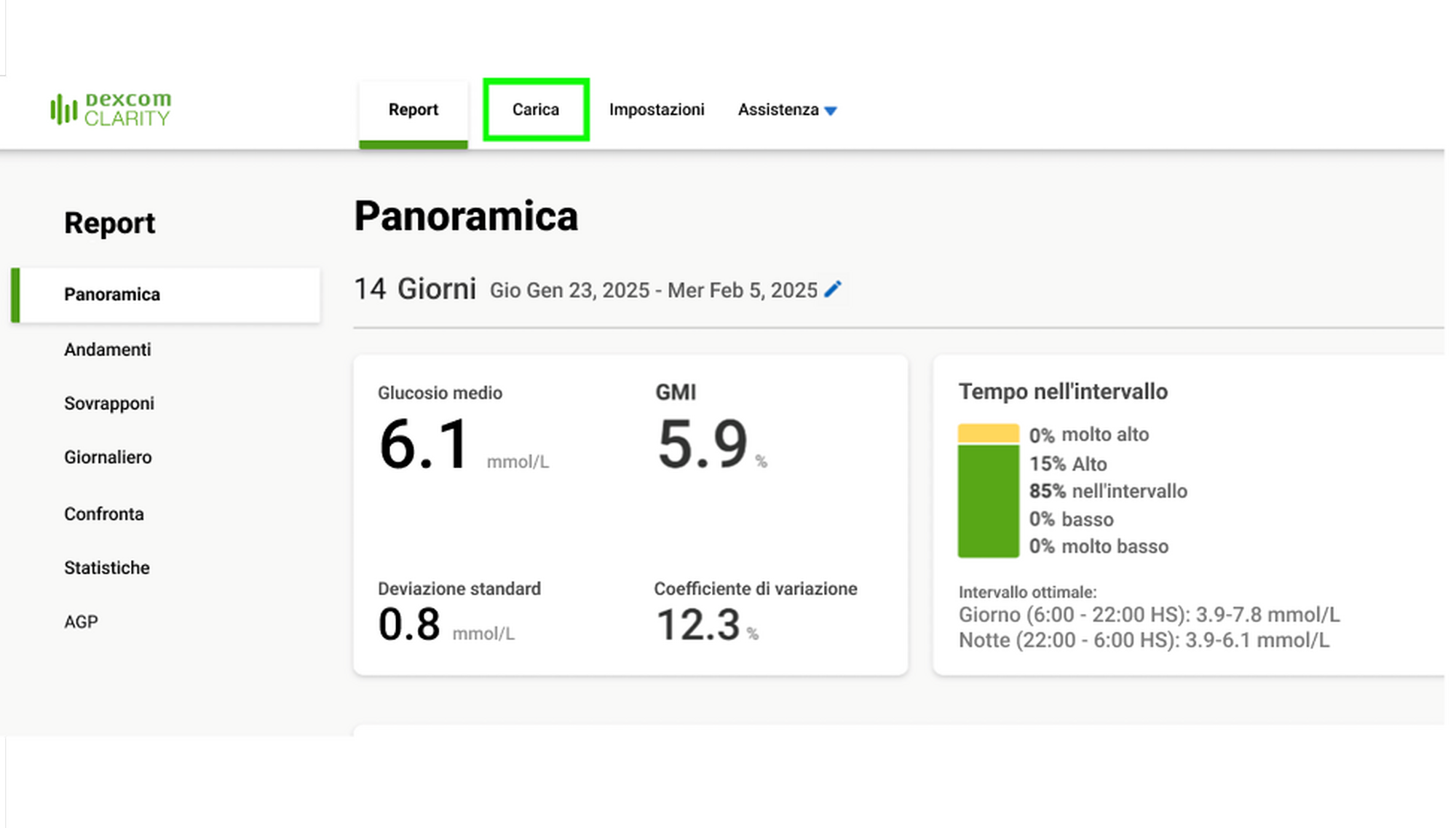
Task: Click the yellow high bar segment
Action: tap(988, 433)
